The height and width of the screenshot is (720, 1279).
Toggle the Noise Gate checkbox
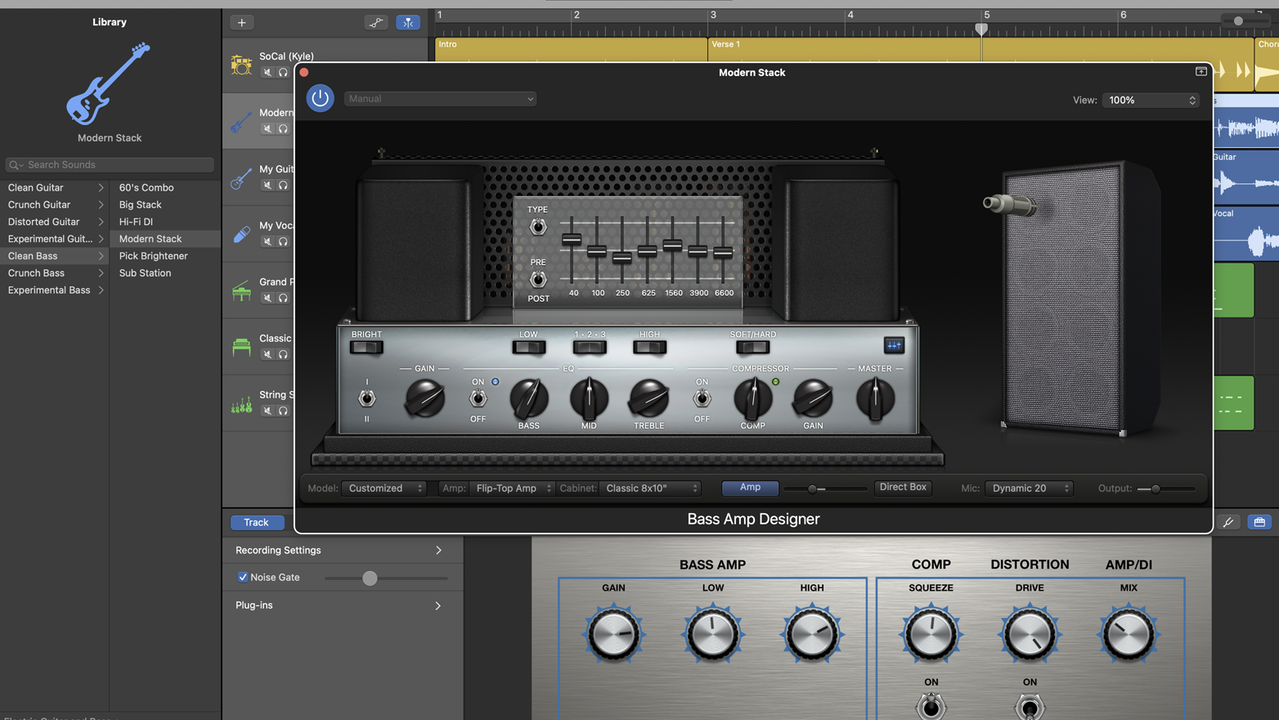243,577
